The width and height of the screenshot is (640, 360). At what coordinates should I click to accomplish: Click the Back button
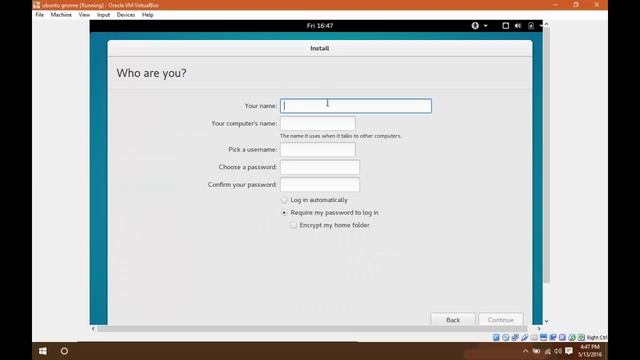[x=453, y=320]
